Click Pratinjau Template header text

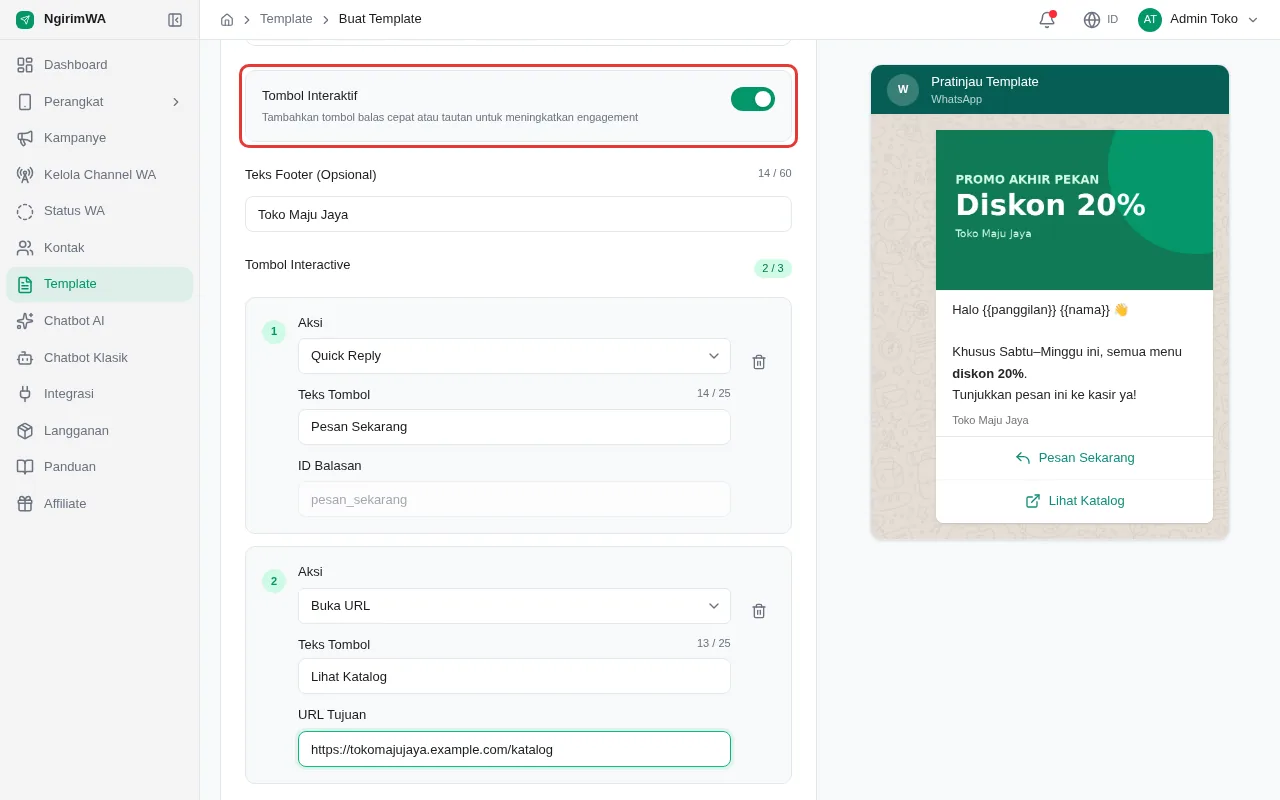tap(985, 82)
